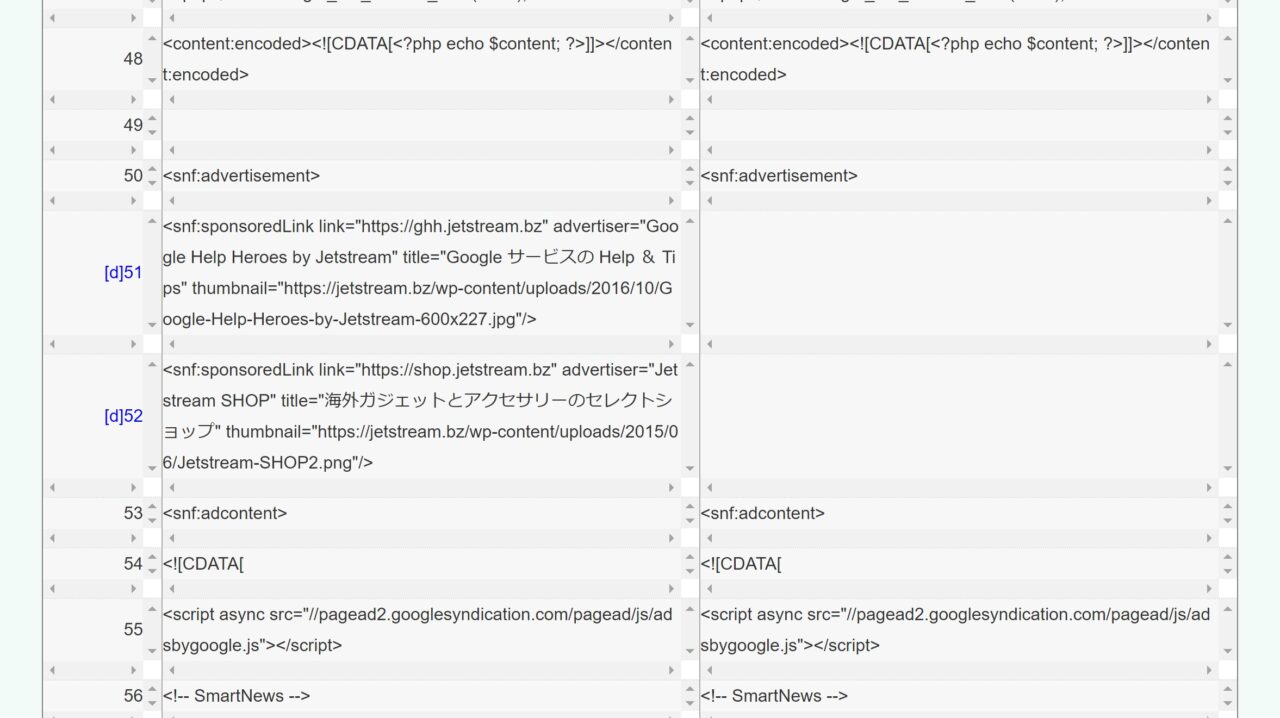
Task: Click the left SmartNews comment on line 56
Action: click(x=237, y=696)
